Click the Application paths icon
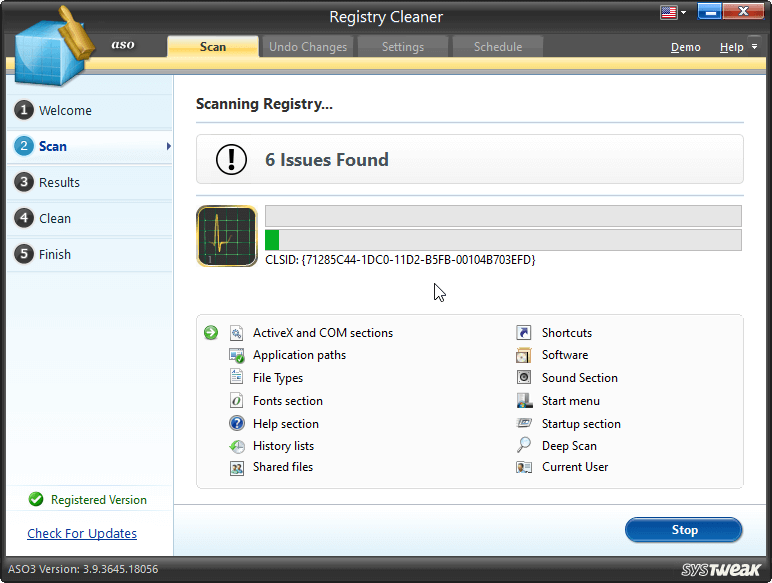 [x=237, y=355]
